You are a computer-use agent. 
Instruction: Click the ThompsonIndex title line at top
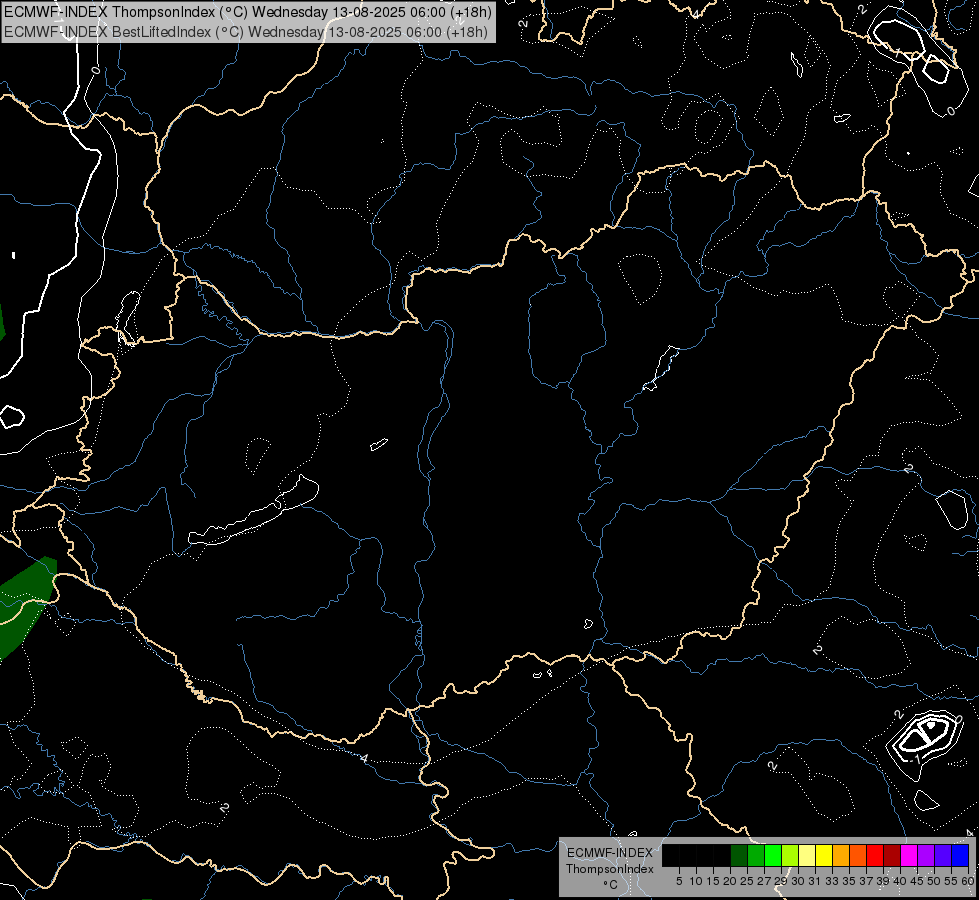(248, 11)
